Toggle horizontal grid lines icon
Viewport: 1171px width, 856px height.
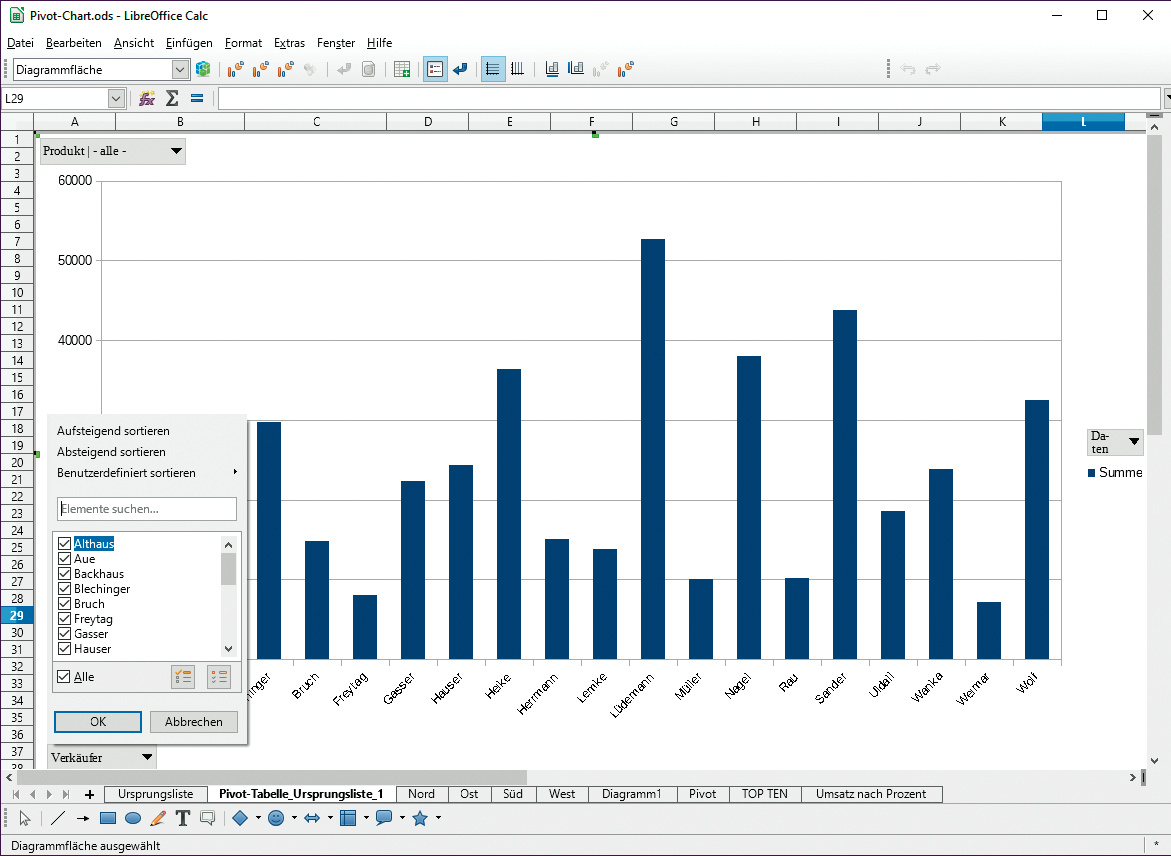(x=492, y=69)
